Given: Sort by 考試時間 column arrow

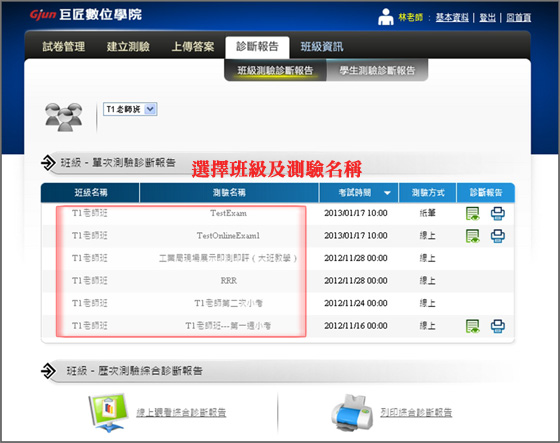Looking at the screenshot, I should tap(387, 193).
